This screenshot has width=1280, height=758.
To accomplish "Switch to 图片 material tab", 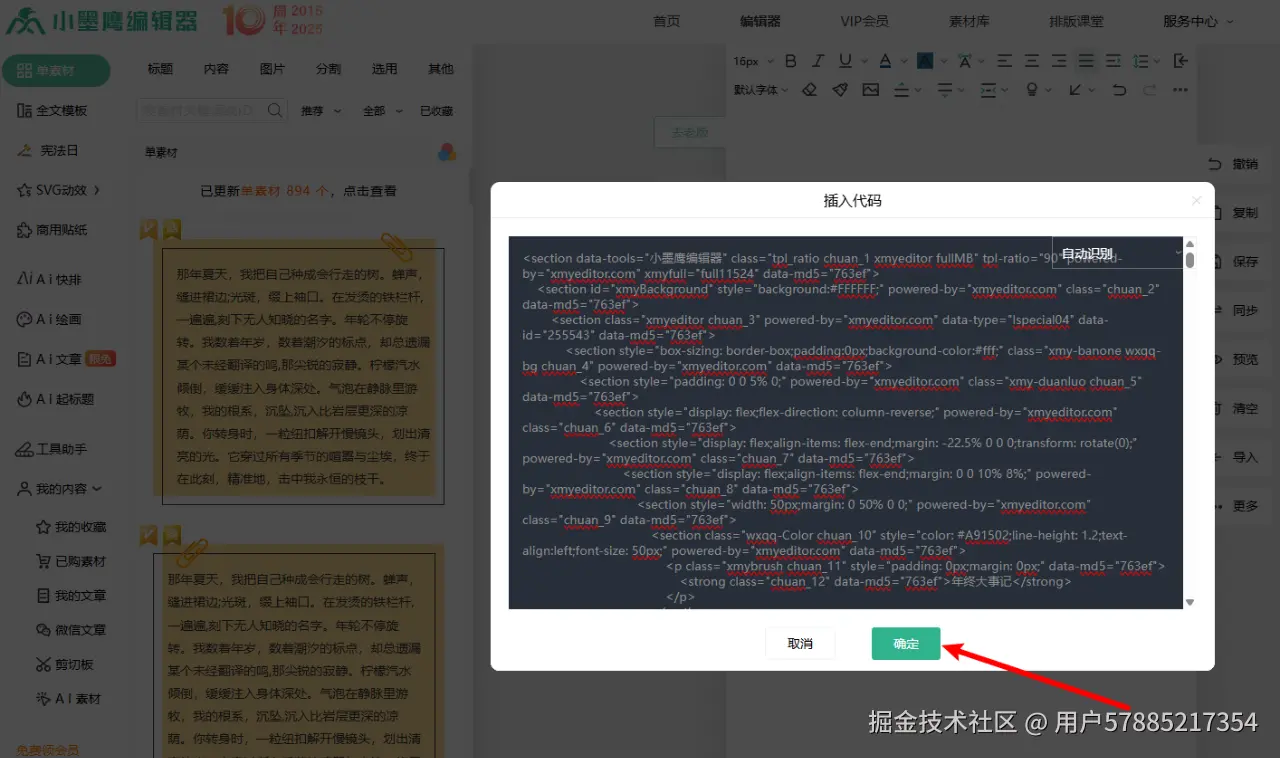I will point(272,69).
